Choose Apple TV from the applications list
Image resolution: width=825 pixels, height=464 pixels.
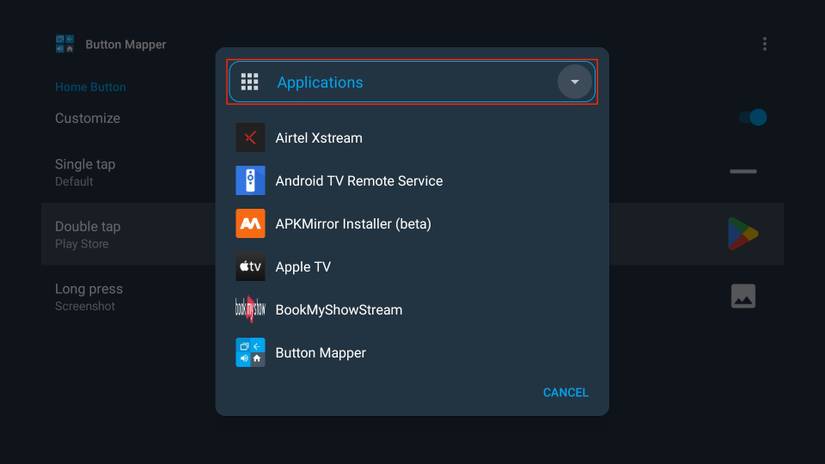tap(303, 267)
